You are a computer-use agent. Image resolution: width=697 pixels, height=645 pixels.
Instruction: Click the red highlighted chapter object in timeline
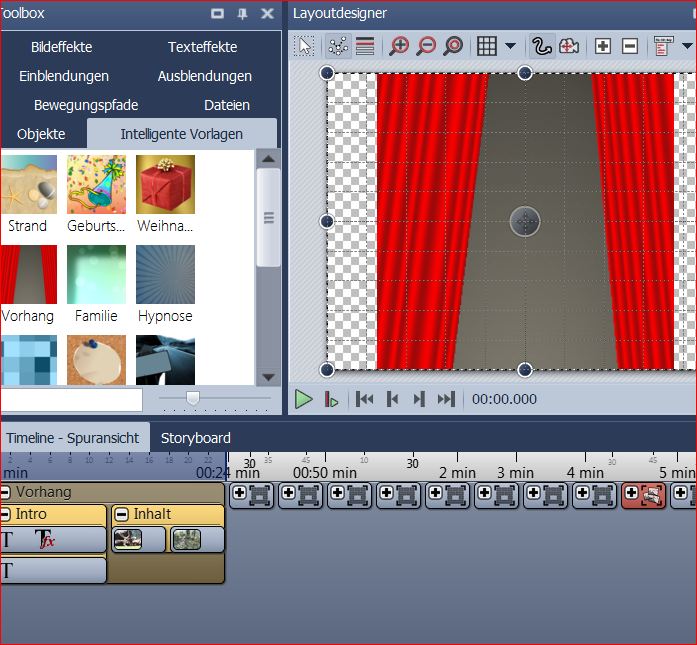[x=644, y=494]
